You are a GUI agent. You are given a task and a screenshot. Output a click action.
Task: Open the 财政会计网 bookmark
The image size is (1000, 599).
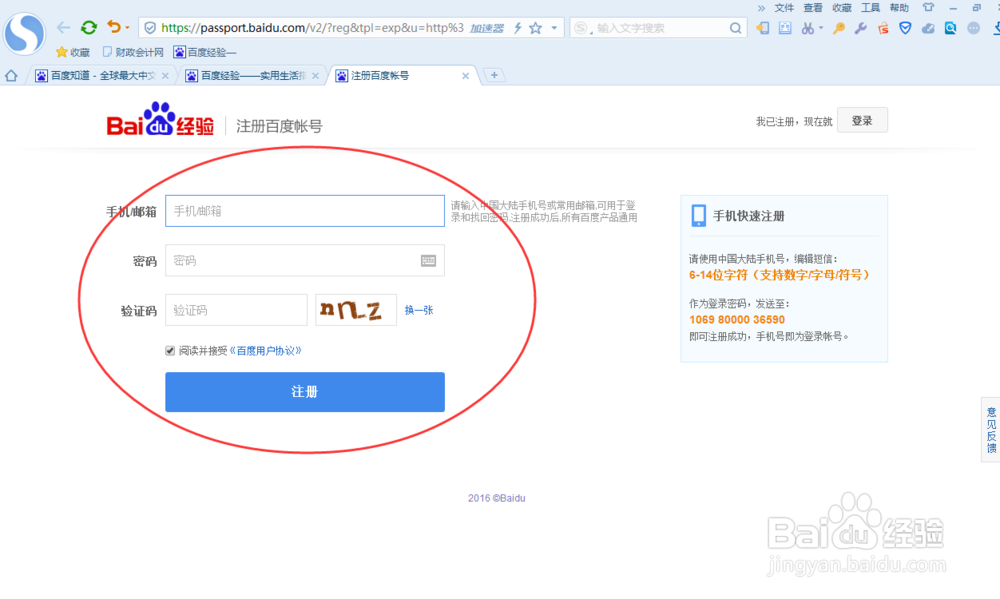point(133,52)
